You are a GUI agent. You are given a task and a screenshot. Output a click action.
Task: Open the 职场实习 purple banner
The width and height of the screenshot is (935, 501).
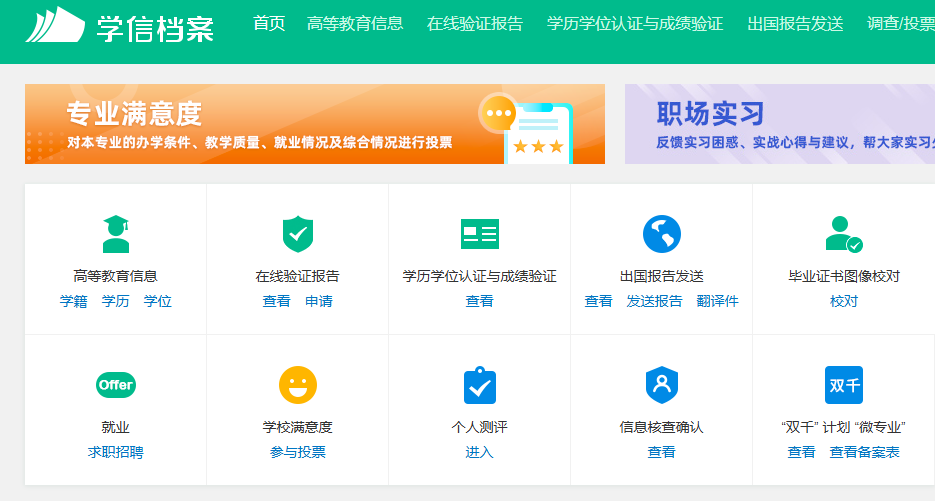click(x=780, y=124)
